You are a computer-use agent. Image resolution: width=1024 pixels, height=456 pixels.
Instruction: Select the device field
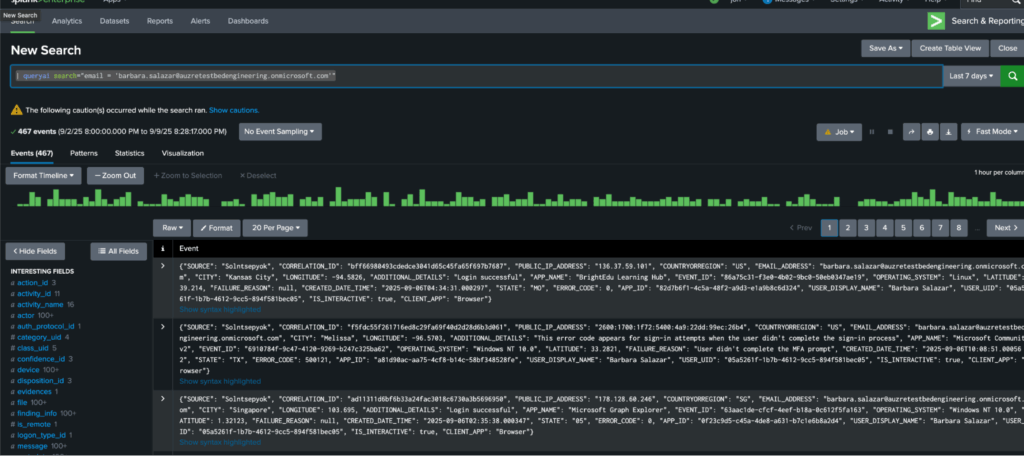[28, 370]
